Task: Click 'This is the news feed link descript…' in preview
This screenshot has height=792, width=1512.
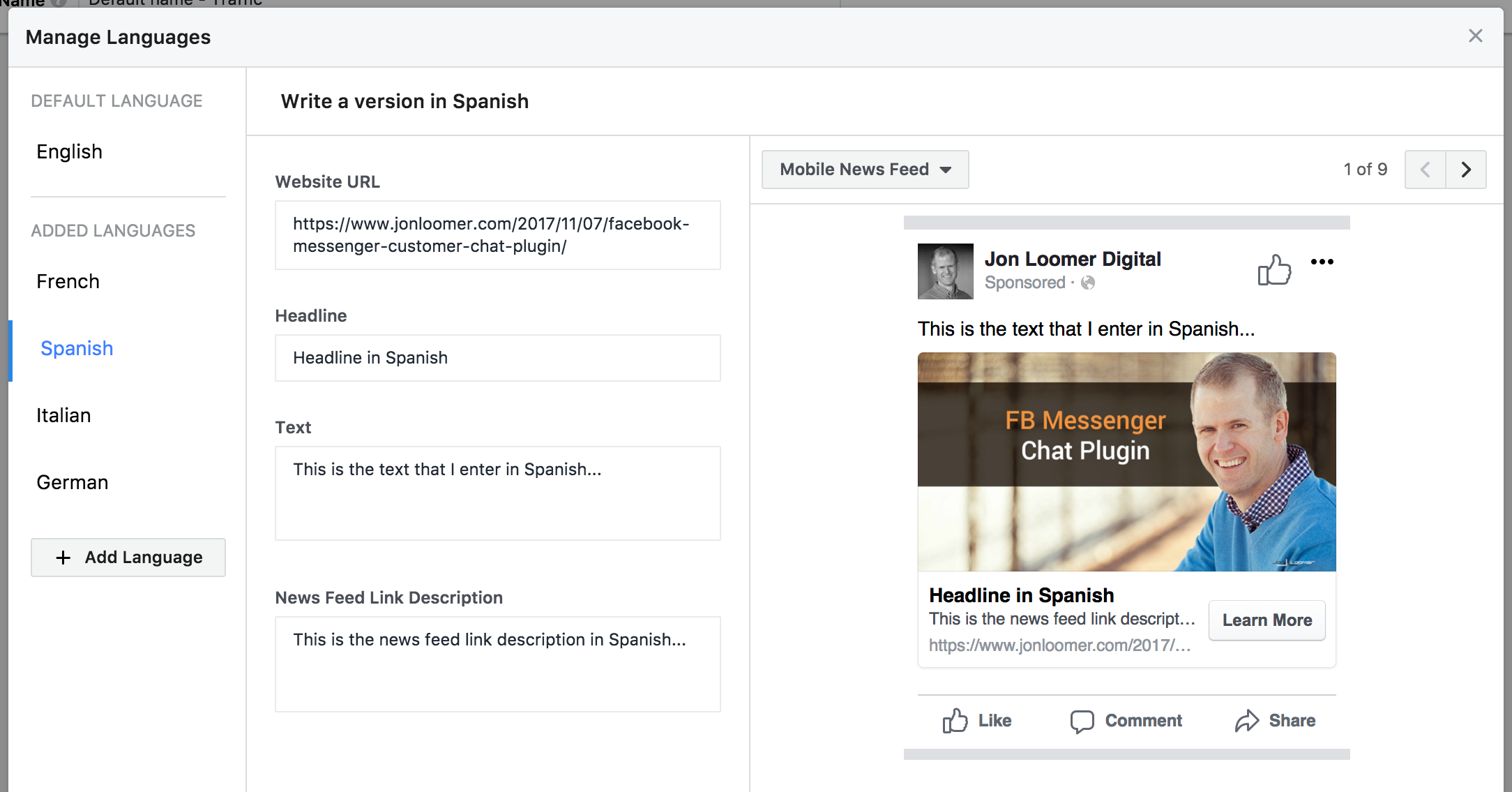Action: 1062,619
